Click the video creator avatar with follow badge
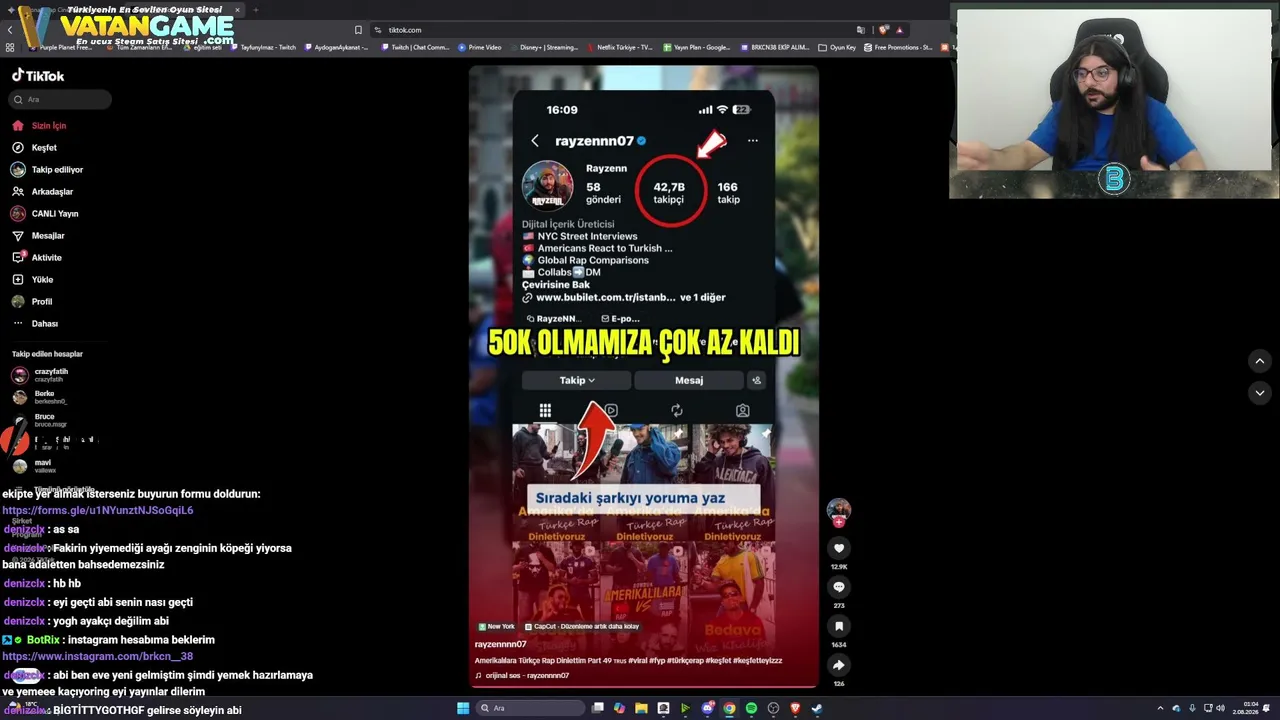 839,511
